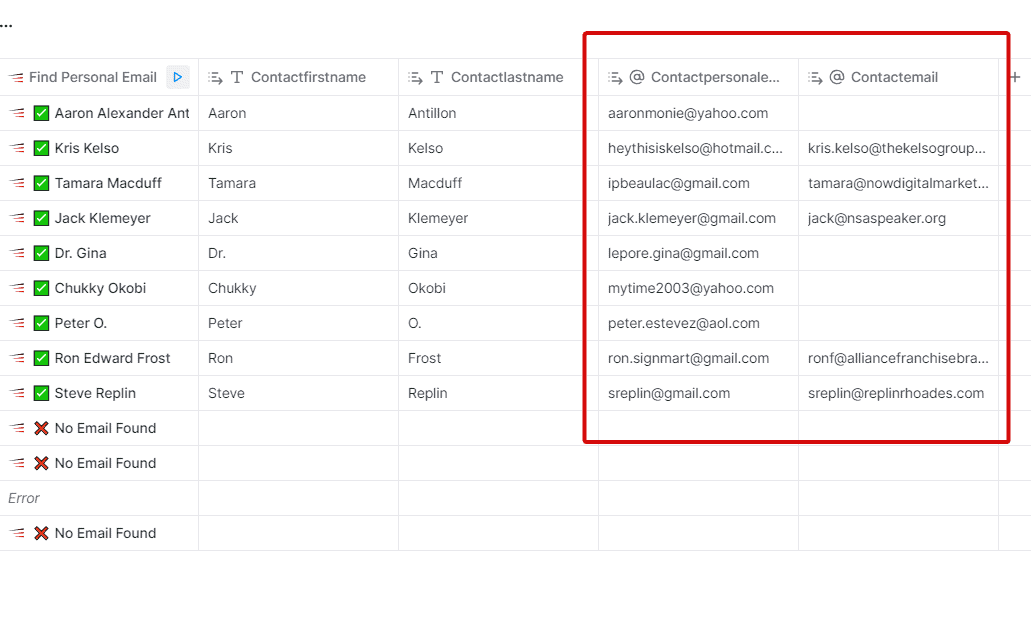This screenshot has height=630, width=1031.
Task: Click the green check beside Tamara Macduff
Action: click(x=41, y=183)
